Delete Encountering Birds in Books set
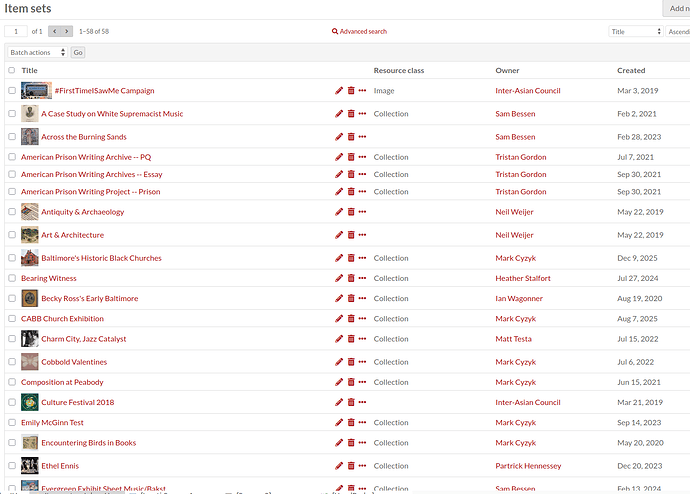 pos(351,443)
